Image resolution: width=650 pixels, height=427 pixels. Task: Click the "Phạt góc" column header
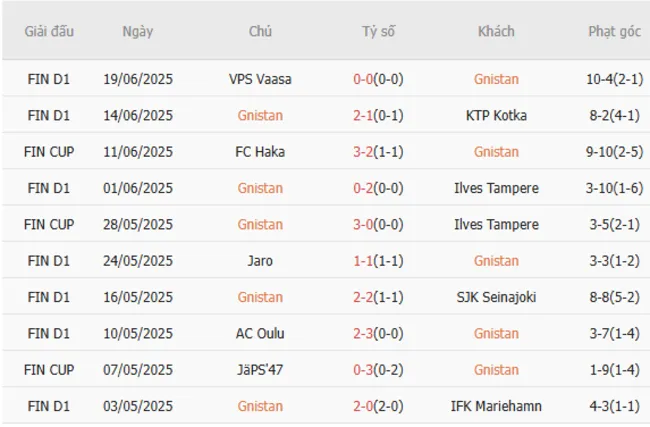coord(614,31)
